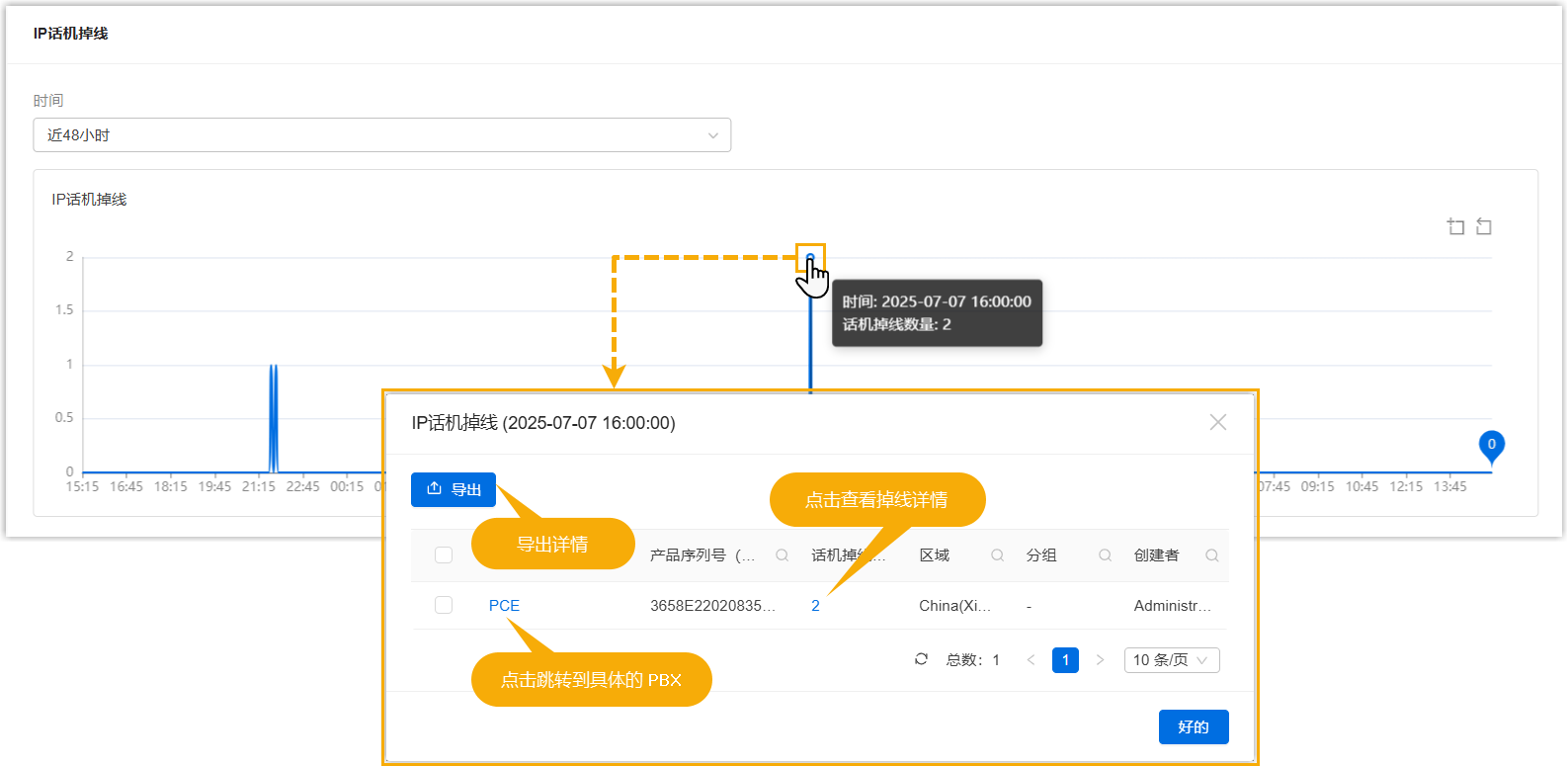This screenshot has height=767, width=1568.
Task: Close the IP话机掉线 details dialog
Action: pos(1217,422)
